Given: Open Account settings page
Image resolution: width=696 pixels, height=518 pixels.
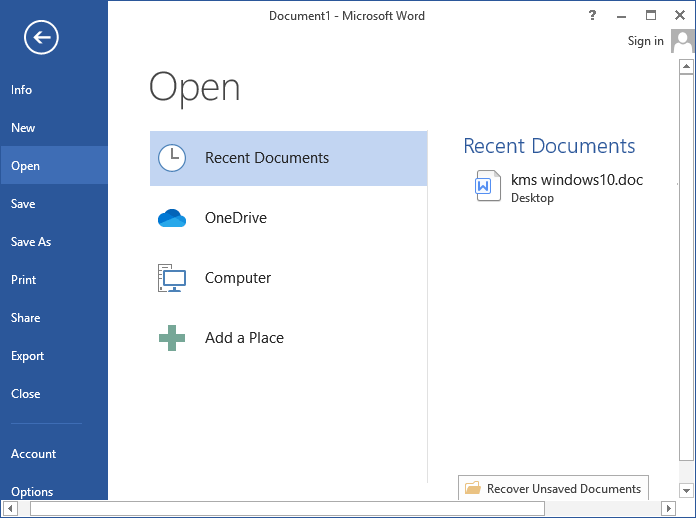Looking at the screenshot, I should click(34, 454).
